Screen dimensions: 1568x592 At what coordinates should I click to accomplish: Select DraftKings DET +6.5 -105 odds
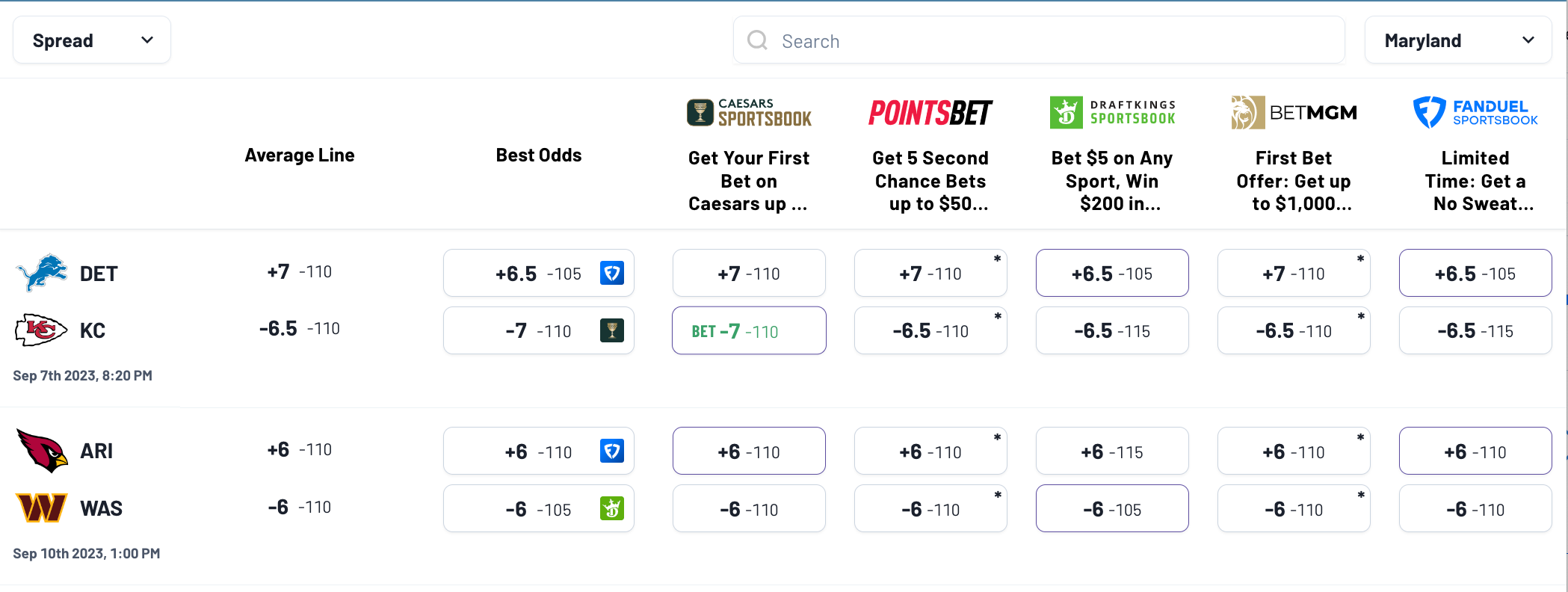click(x=1112, y=273)
